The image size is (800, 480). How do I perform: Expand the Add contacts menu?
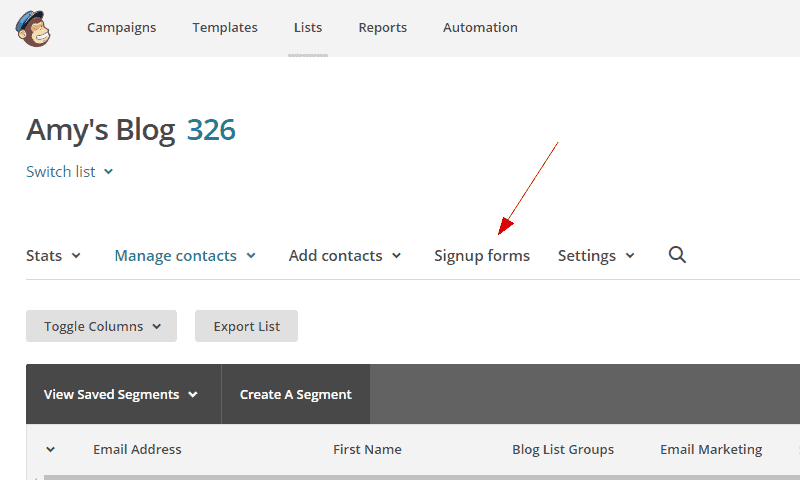(x=345, y=256)
